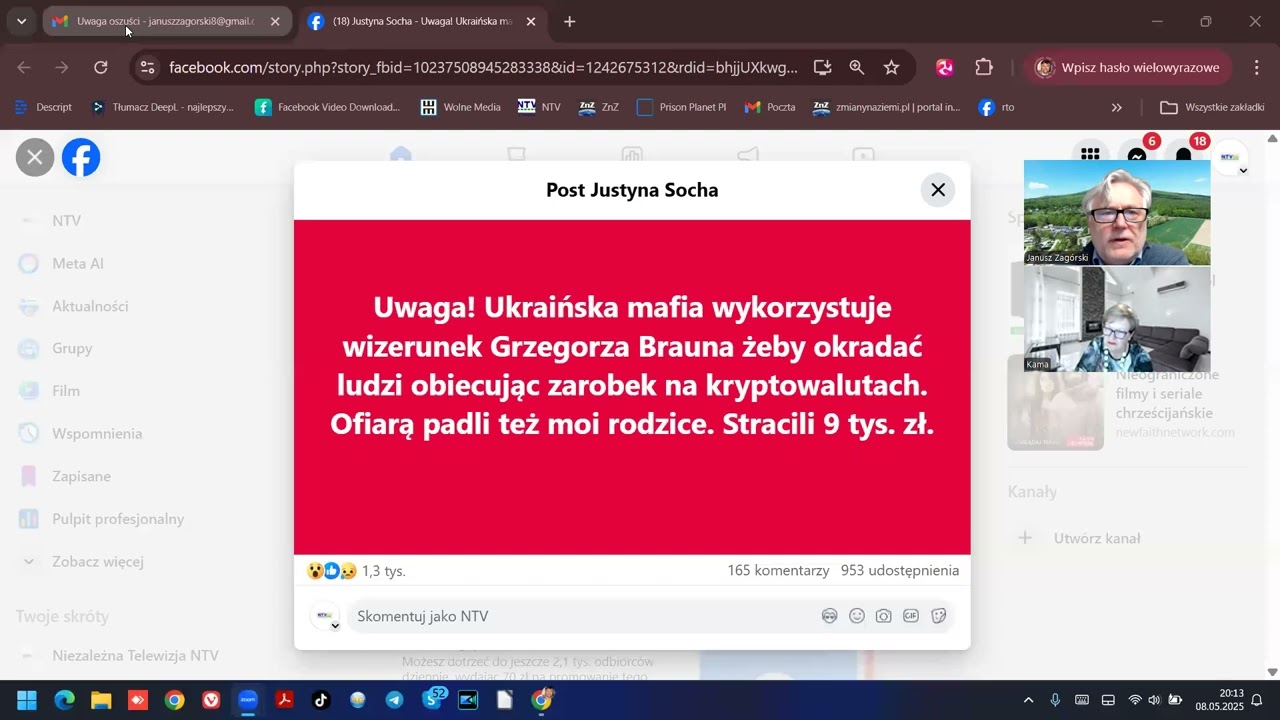The height and width of the screenshot is (720, 1280).
Task: Go back to the previous page
Action: [x=24, y=67]
